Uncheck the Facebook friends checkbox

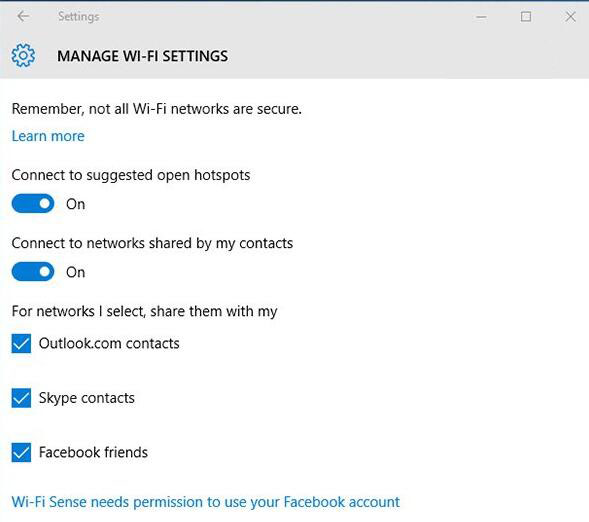coord(21,453)
